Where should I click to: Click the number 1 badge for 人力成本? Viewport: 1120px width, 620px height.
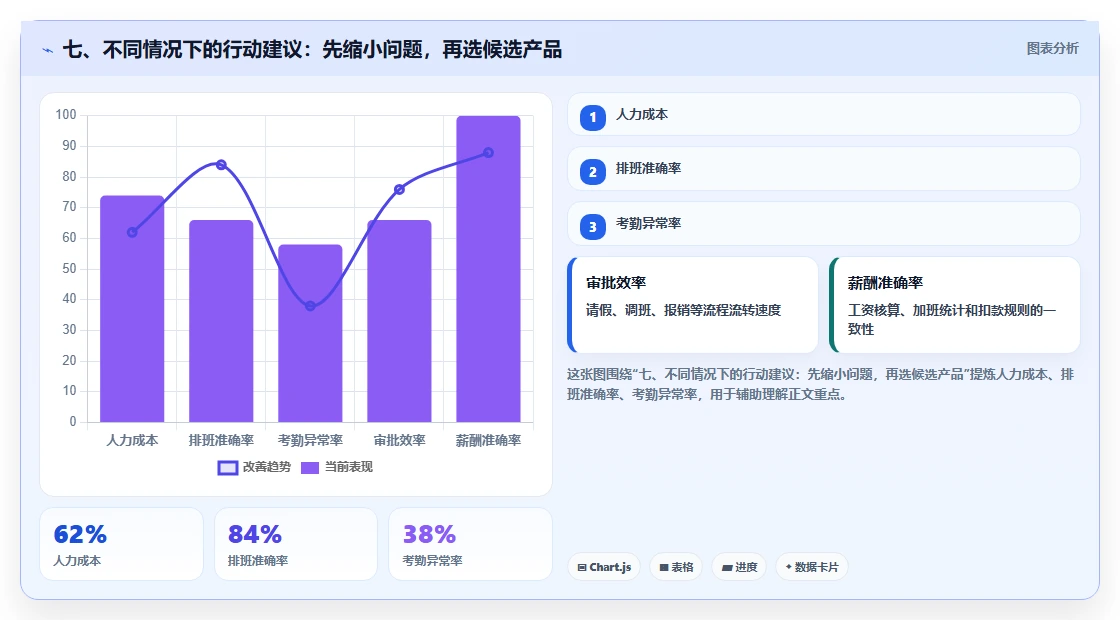592,117
